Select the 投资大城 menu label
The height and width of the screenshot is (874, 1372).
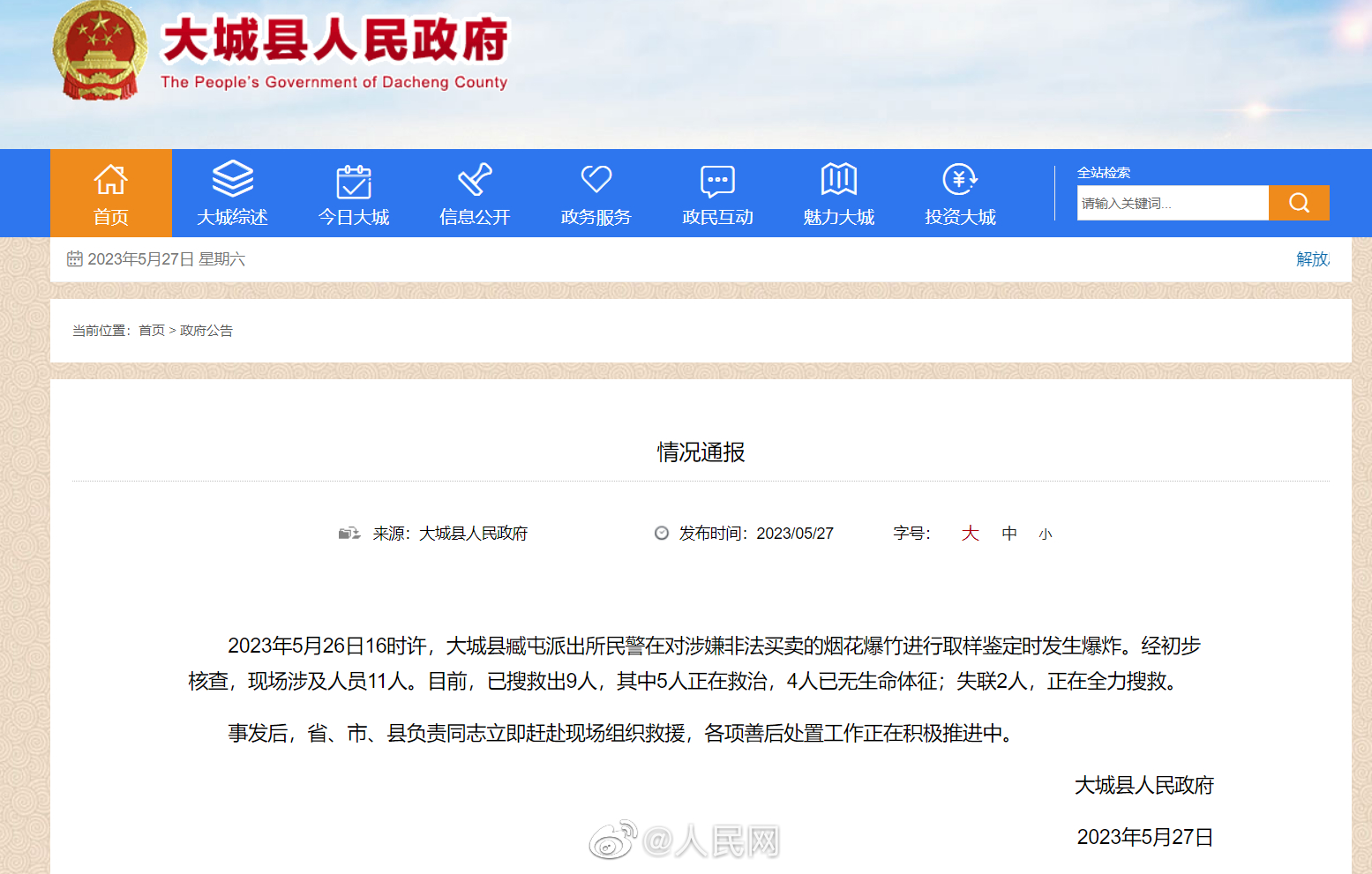click(960, 217)
